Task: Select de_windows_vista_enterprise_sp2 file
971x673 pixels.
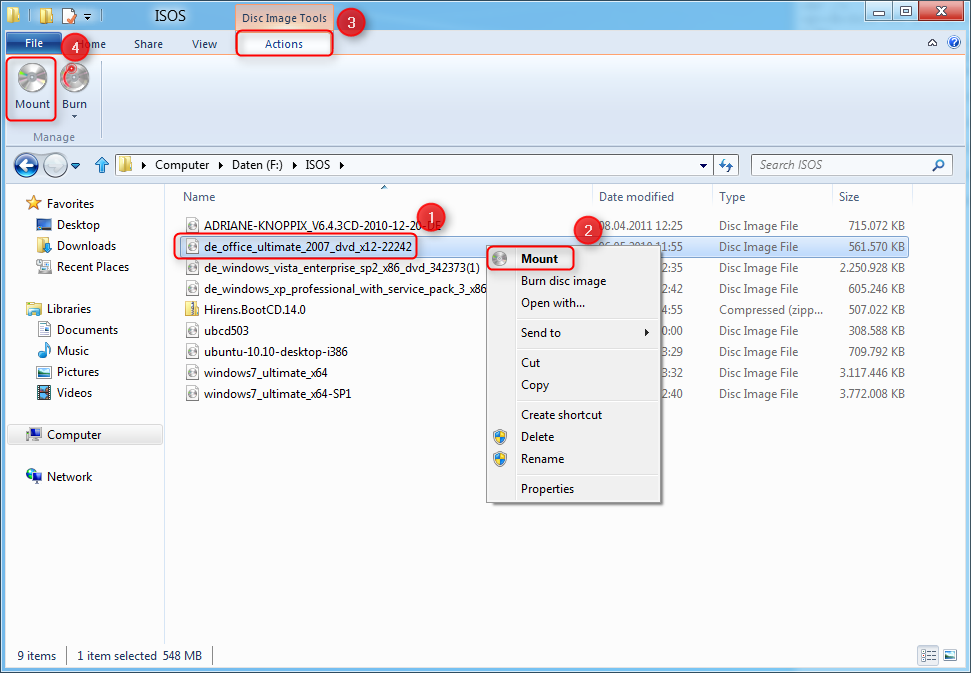Action: [333, 267]
